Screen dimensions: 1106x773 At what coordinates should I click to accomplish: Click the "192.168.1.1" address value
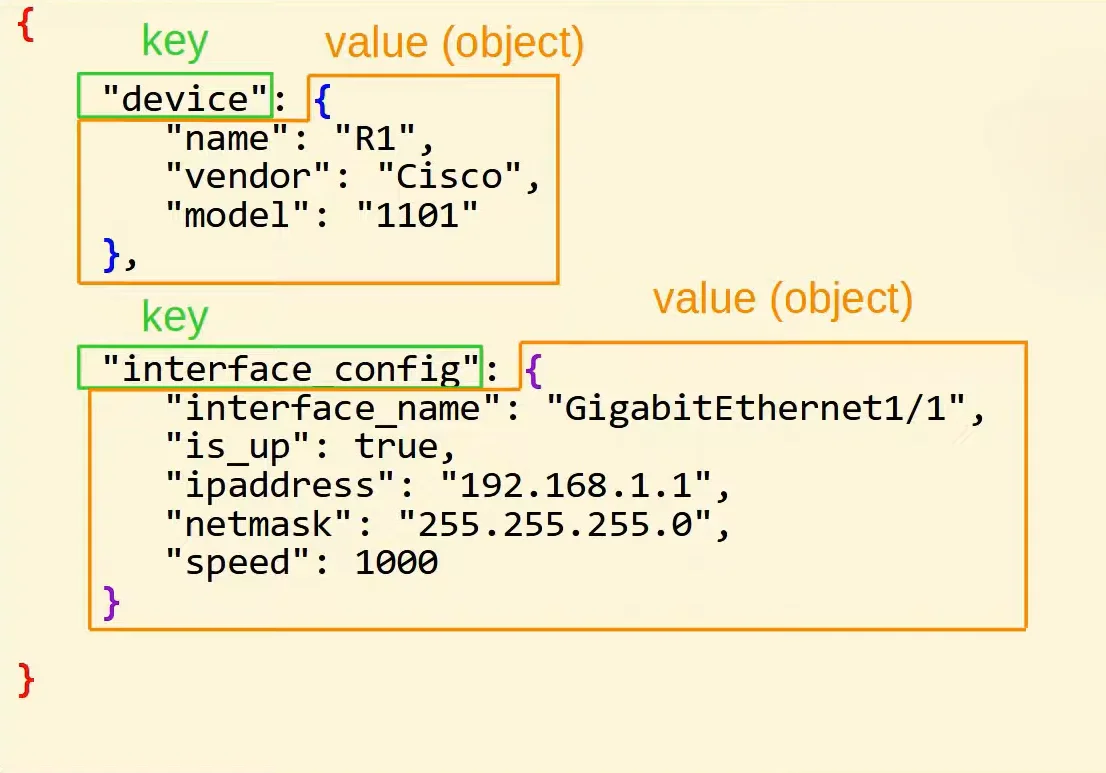576,485
